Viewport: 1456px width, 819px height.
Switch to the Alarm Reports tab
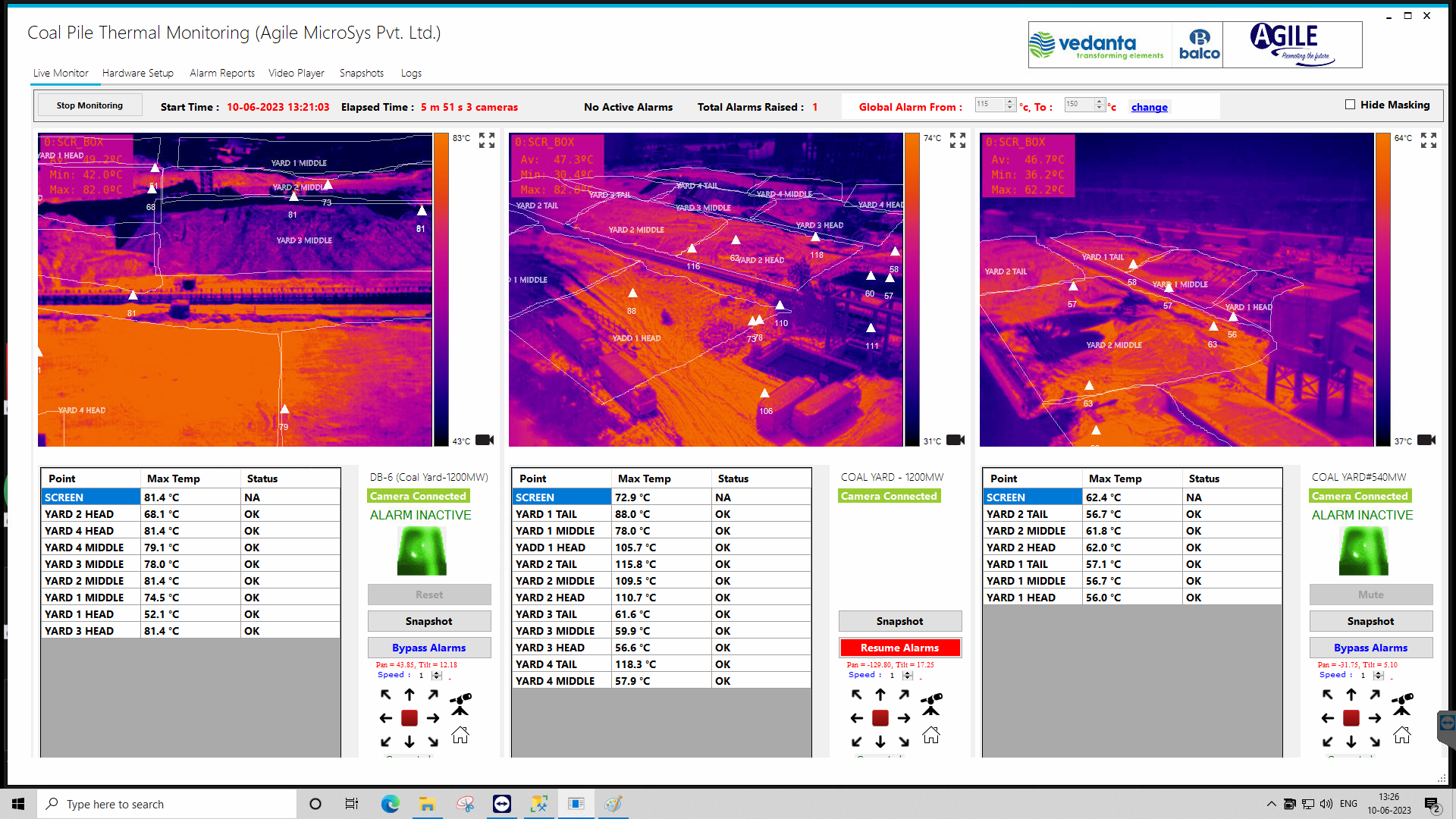[221, 74]
